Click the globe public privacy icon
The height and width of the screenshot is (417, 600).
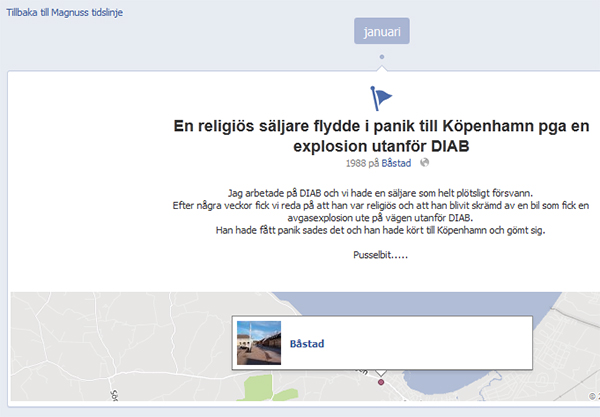pos(424,163)
